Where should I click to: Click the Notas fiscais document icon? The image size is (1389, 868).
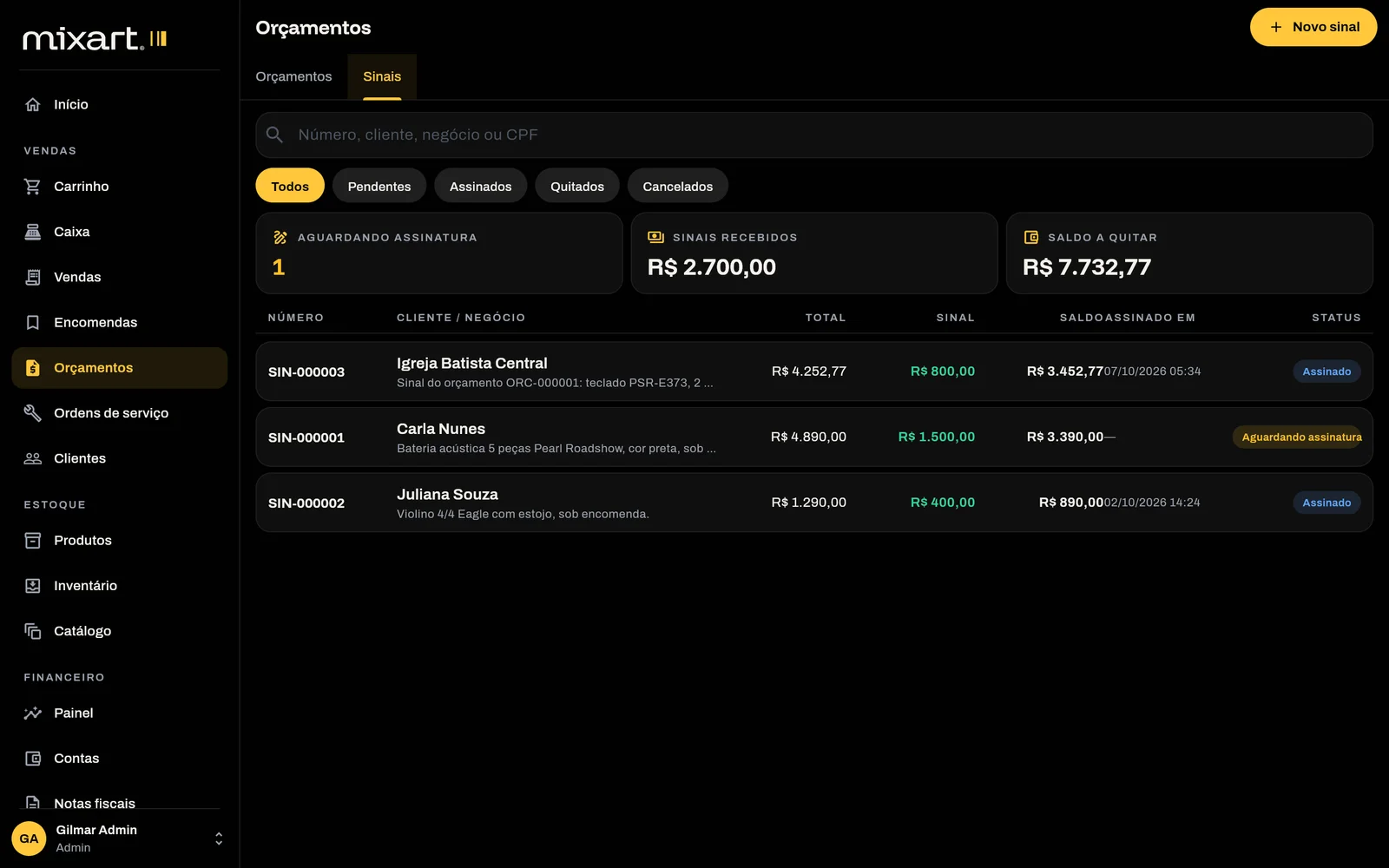(33, 803)
